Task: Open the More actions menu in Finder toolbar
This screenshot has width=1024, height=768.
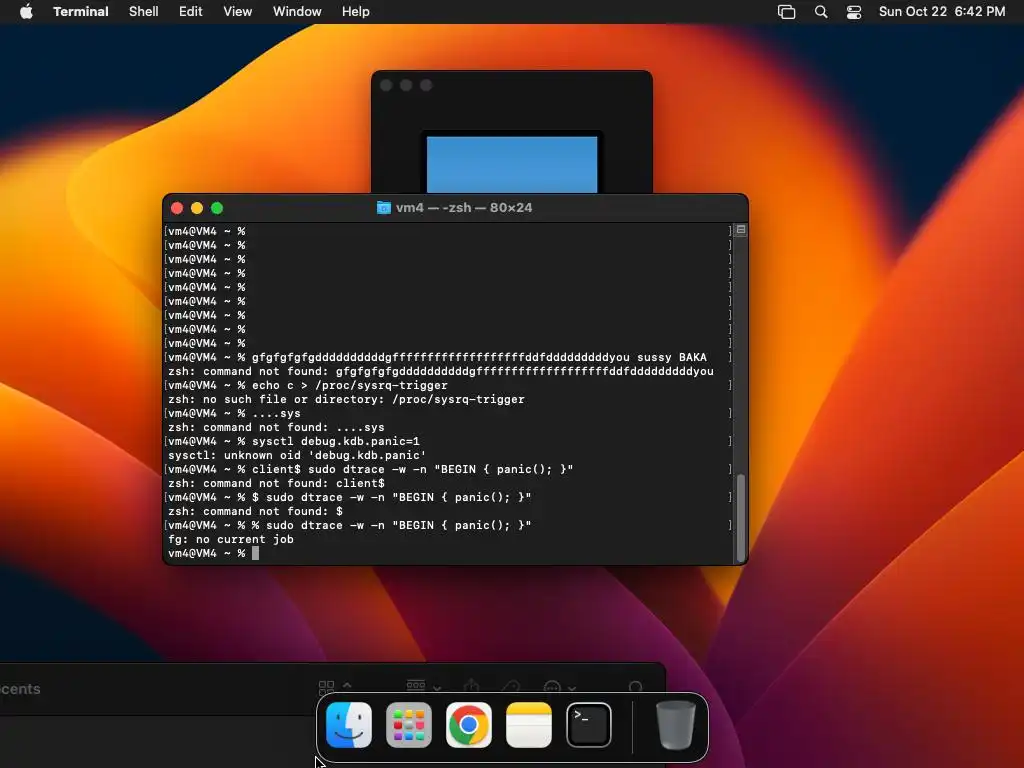Action: (559, 687)
